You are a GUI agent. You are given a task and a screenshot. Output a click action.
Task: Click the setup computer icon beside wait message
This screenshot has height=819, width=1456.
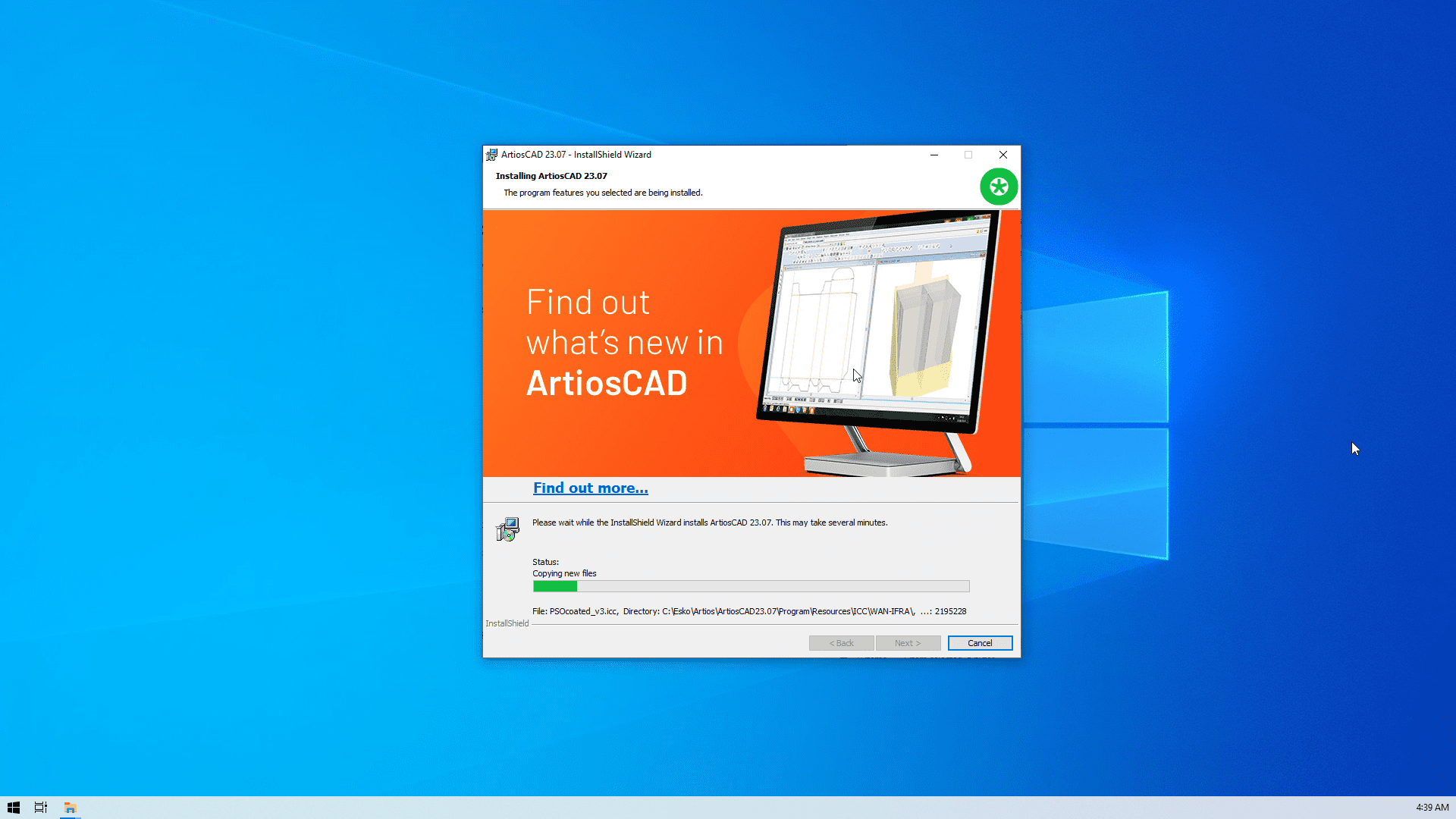click(x=507, y=529)
